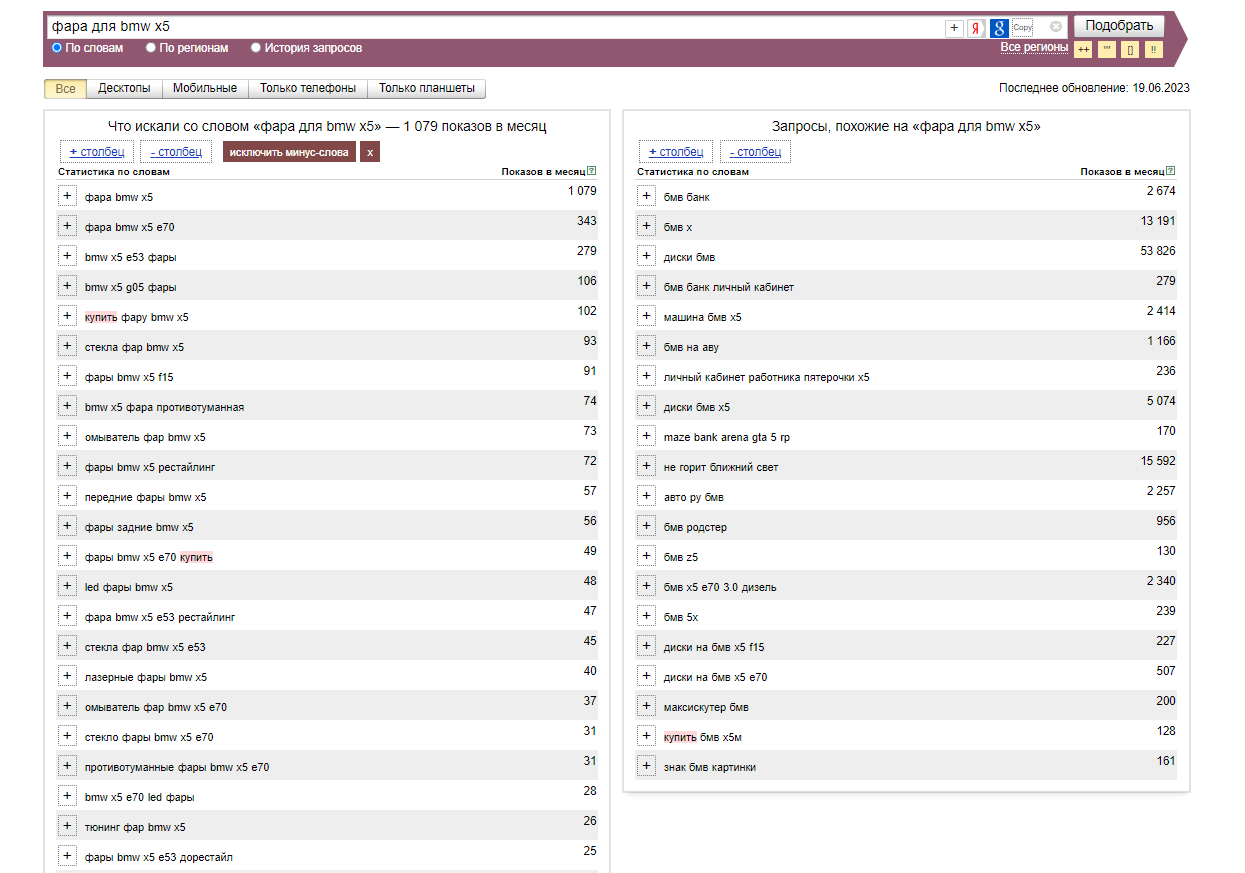Click the query 'бмв x5 e70 3.0 дизель'
Screen dimensions: 1245x873
pyautogui.click(x=720, y=588)
